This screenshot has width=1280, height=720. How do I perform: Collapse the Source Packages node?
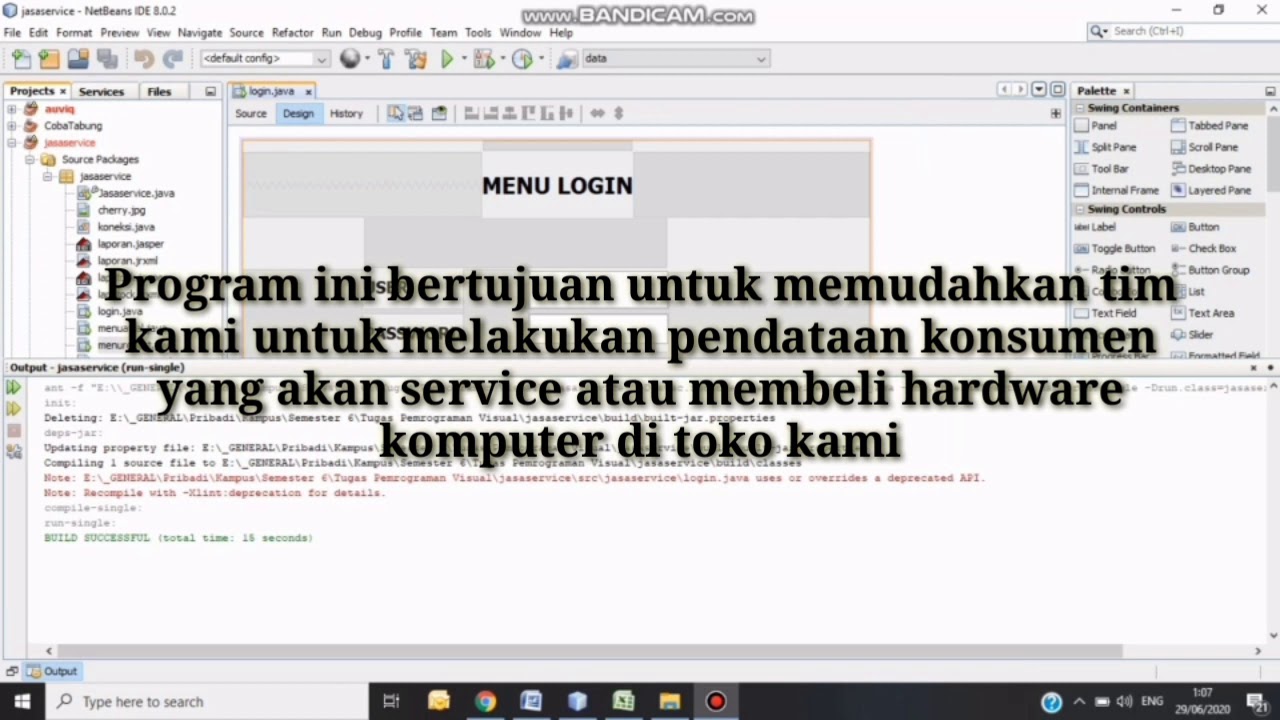pos(29,160)
